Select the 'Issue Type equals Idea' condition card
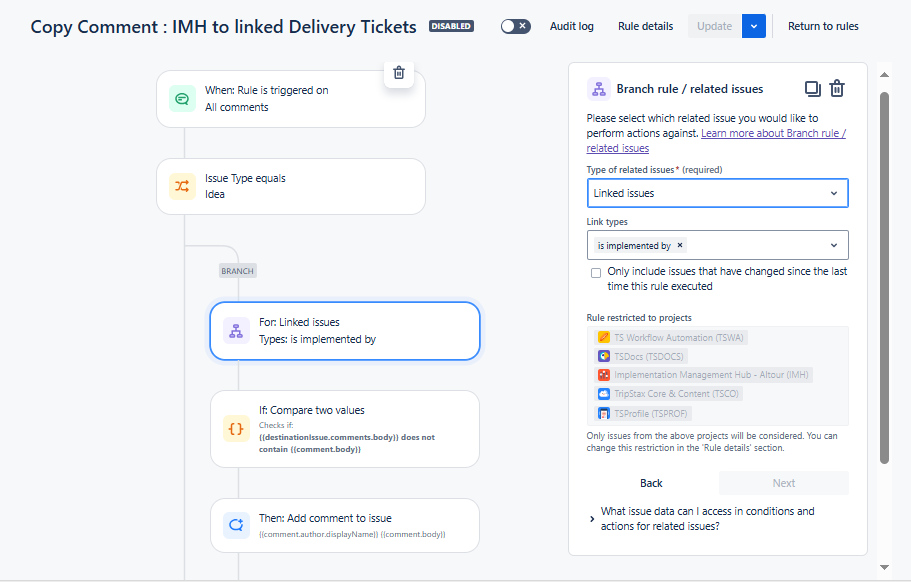911x582 pixels. pyautogui.click(x=291, y=186)
